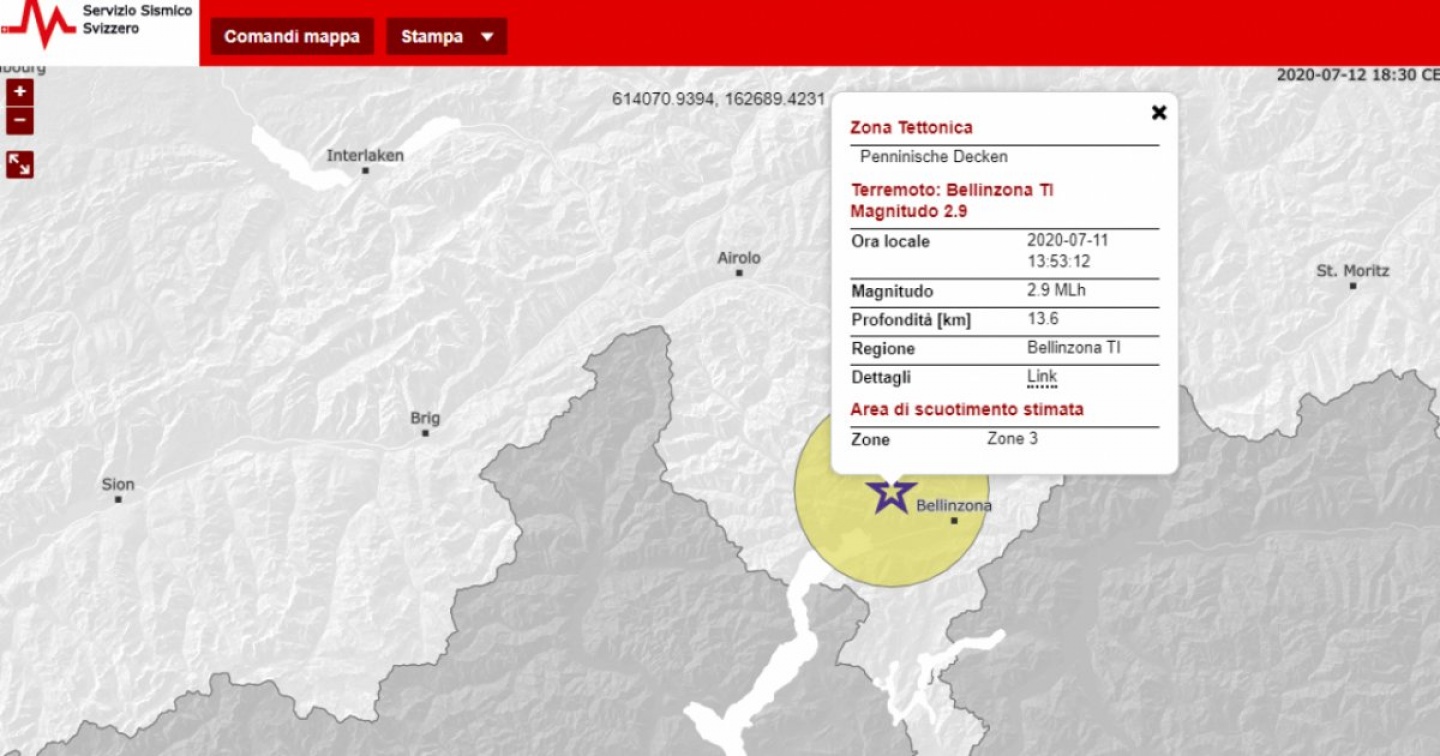This screenshot has width=1440, height=756.
Task: Close the earthquake info popup
Action: (x=1159, y=113)
